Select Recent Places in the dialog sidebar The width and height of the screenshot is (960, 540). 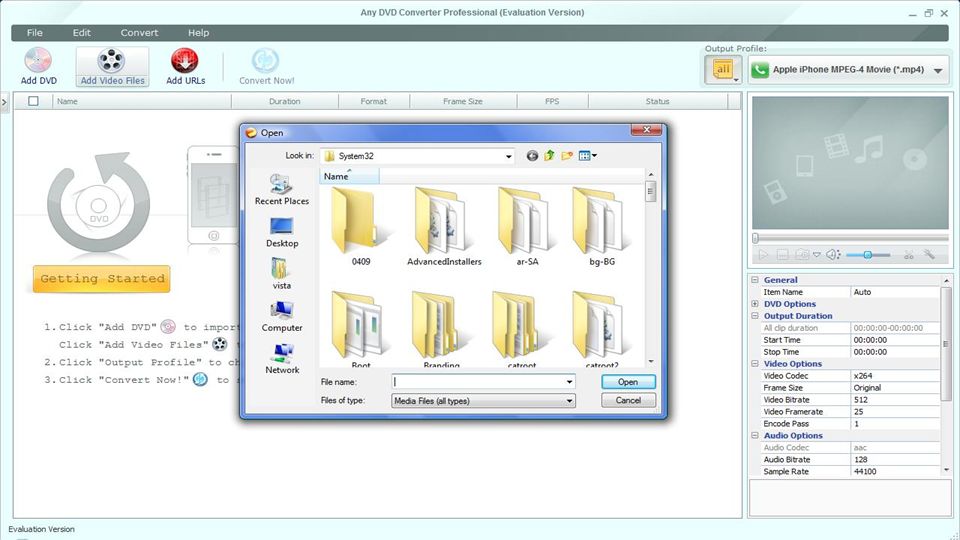click(x=282, y=189)
